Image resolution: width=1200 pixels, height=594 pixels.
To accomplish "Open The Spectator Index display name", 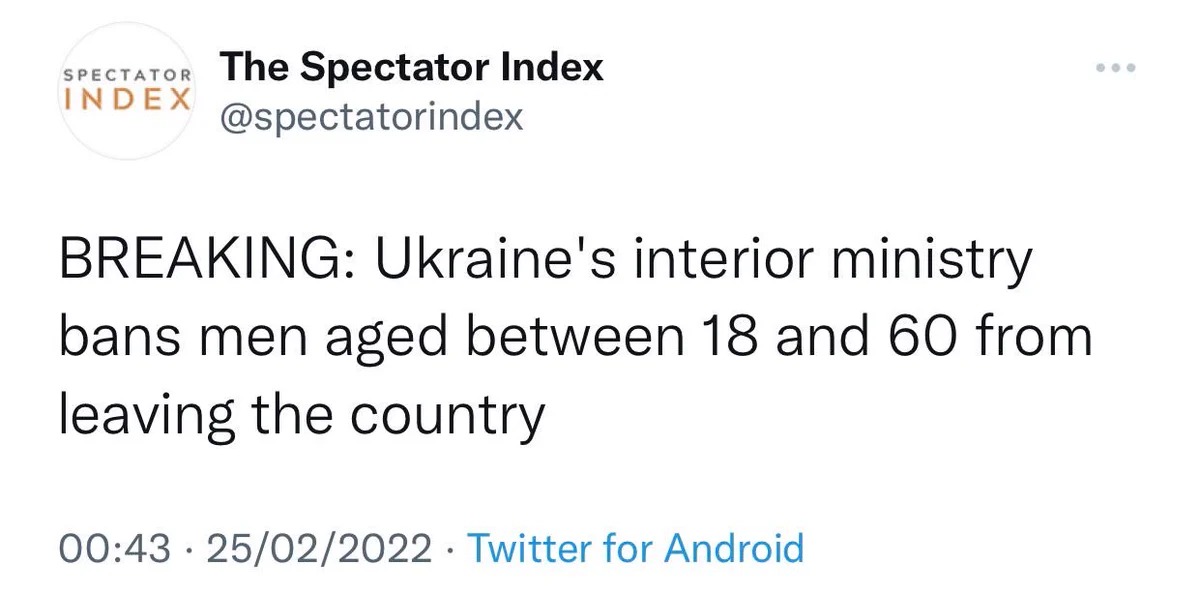I will coord(411,67).
